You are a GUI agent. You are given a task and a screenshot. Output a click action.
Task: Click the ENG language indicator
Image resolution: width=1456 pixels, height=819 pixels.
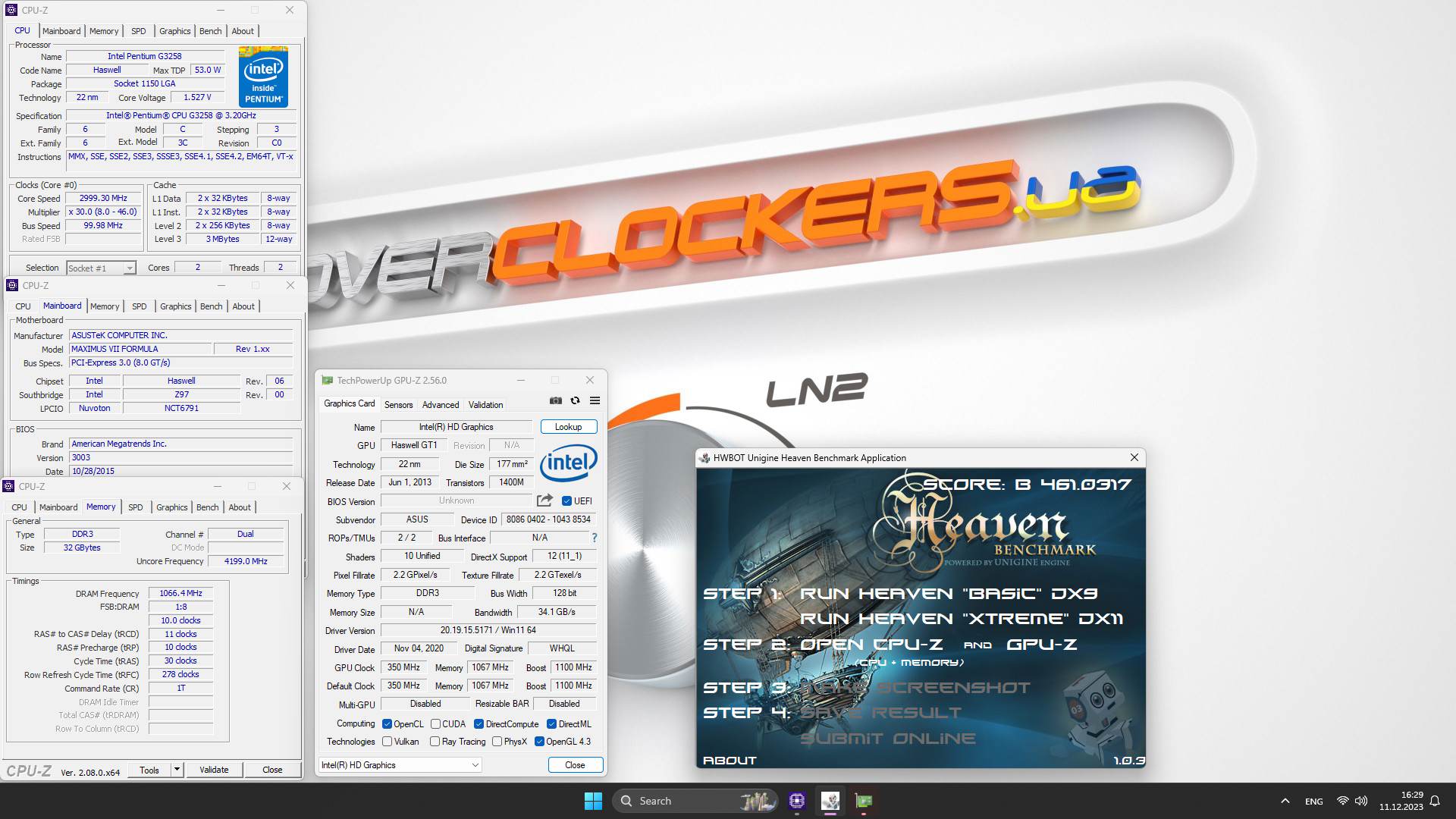click(1314, 802)
